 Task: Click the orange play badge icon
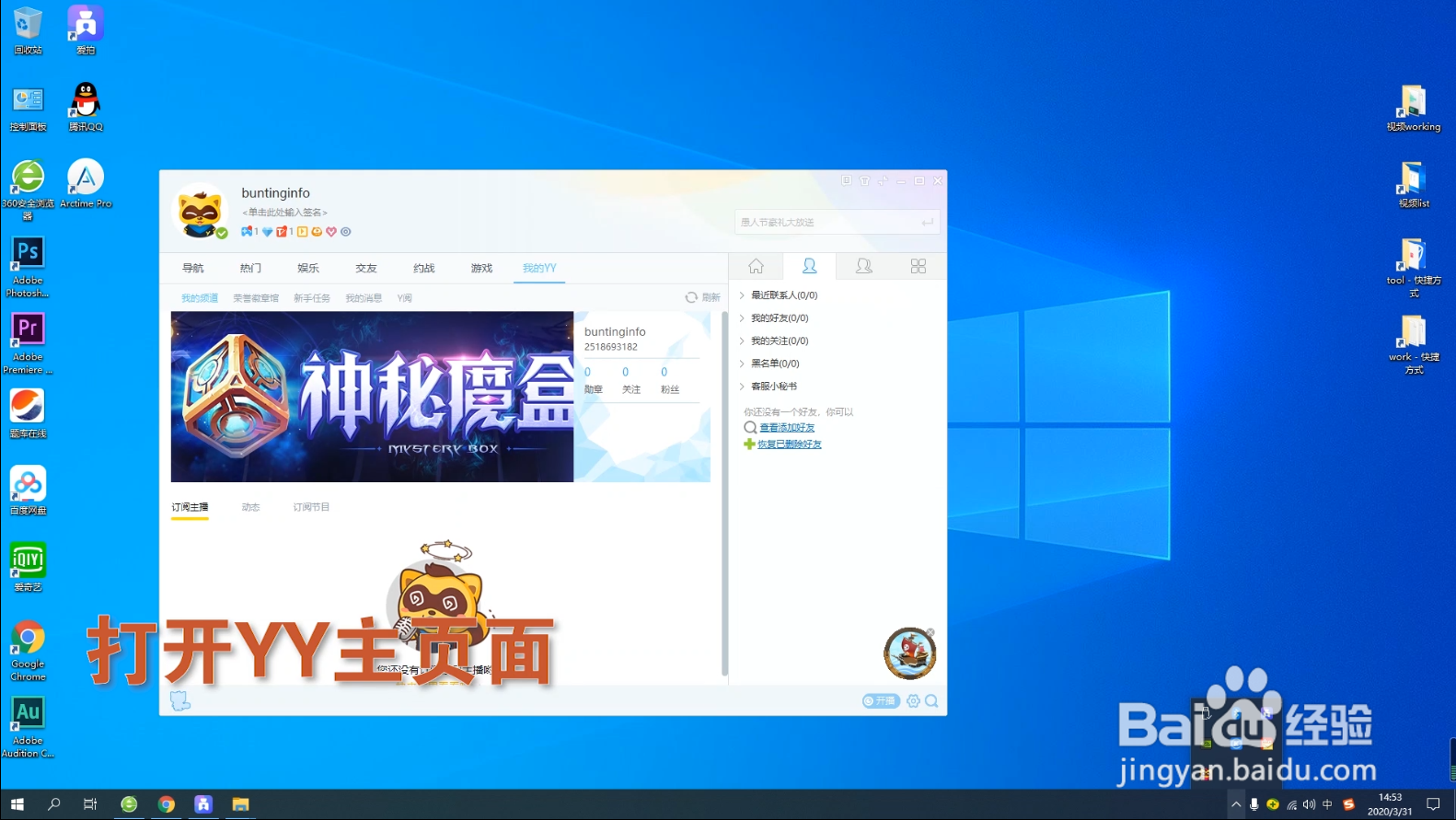point(302,232)
